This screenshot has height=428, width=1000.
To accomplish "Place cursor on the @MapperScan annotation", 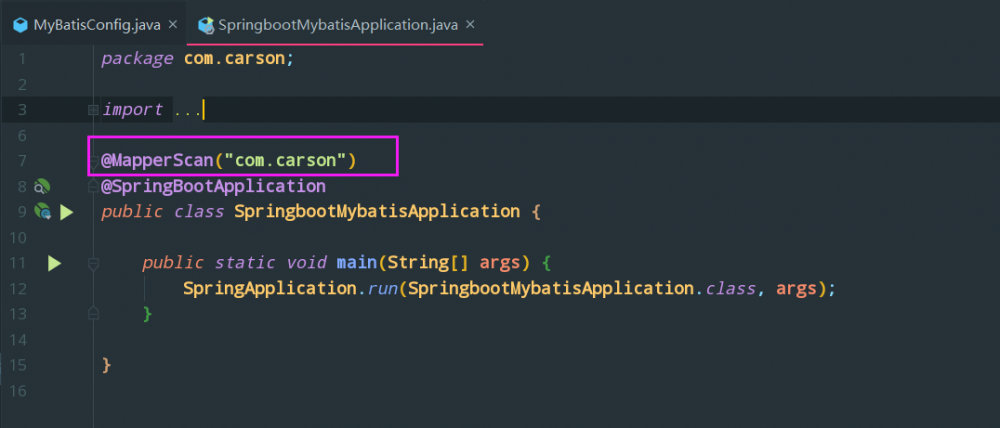I will tap(157, 160).
